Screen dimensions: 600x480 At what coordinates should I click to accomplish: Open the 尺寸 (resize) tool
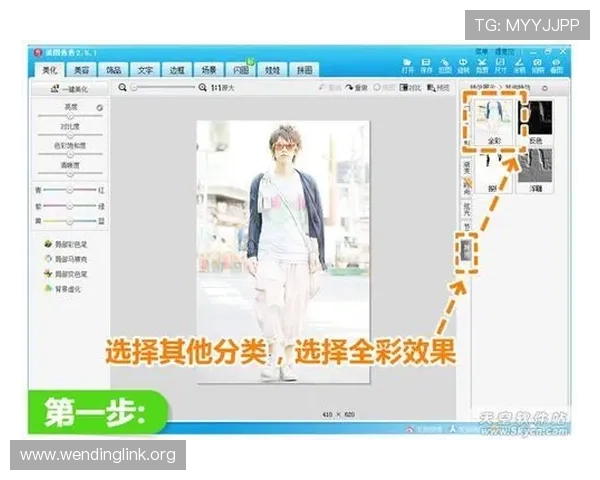501,66
